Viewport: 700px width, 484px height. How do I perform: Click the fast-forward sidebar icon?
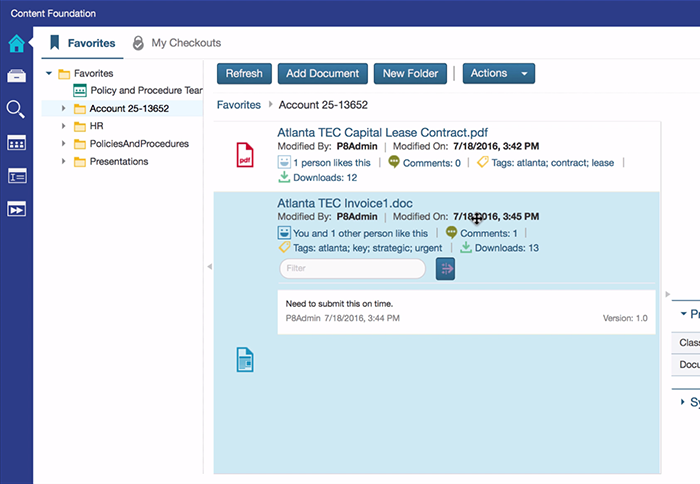[16, 209]
